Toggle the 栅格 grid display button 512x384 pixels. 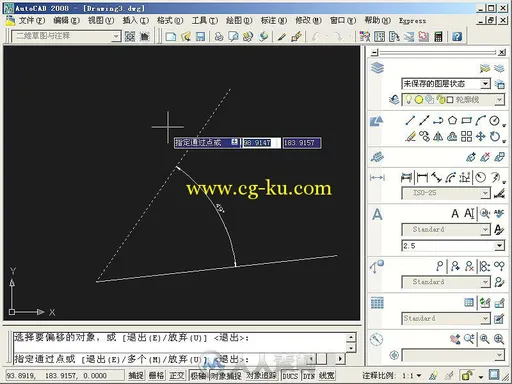(x=156, y=376)
